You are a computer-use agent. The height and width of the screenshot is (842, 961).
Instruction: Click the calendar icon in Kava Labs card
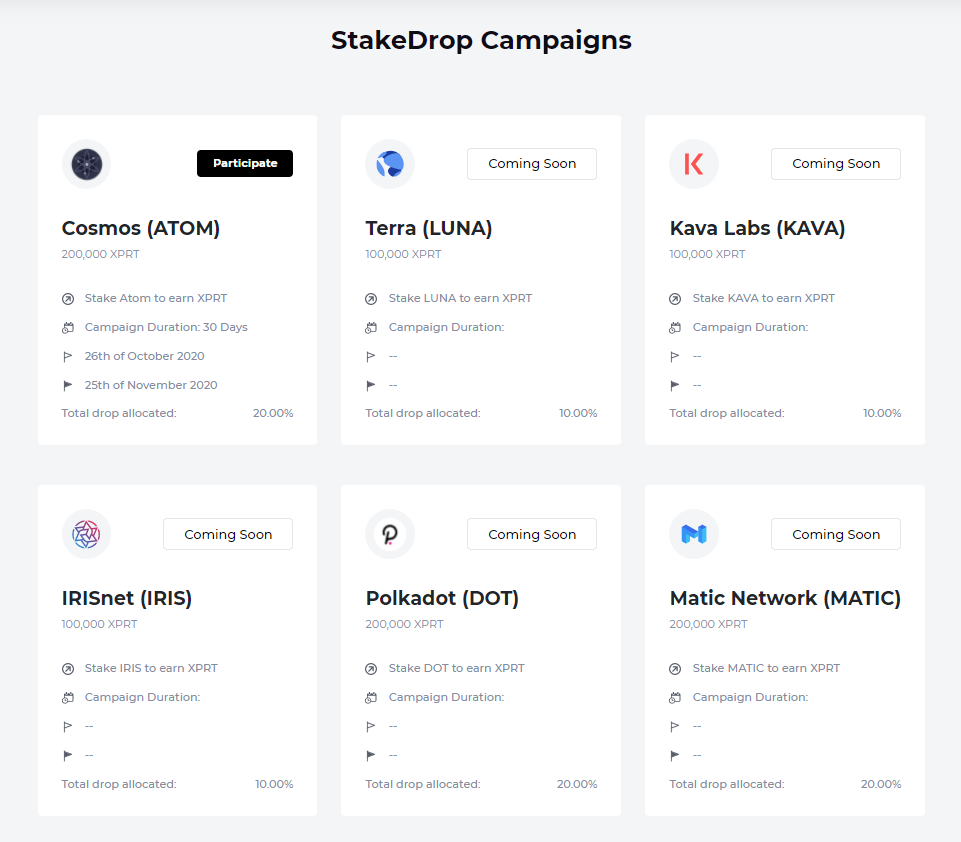coord(675,328)
